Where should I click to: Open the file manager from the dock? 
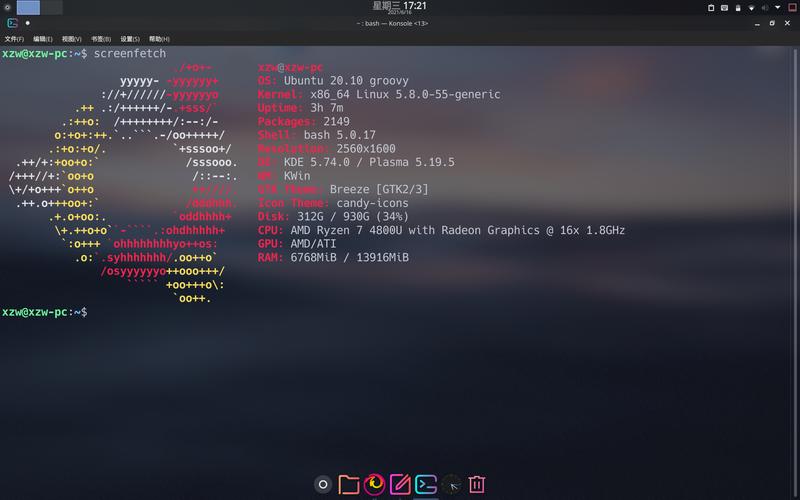(x=349, y=485)
